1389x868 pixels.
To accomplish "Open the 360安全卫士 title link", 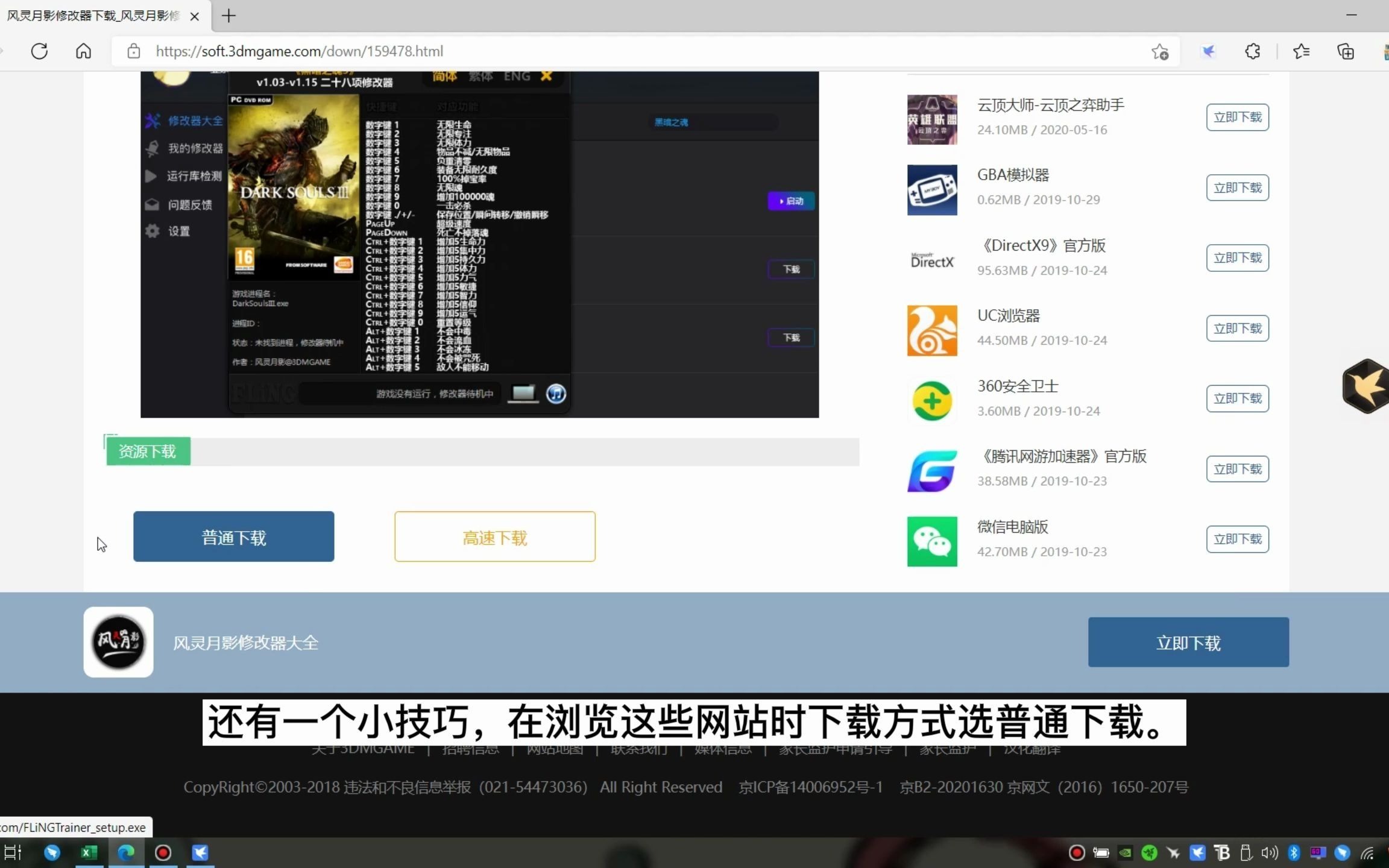I will click(1018, 386).
